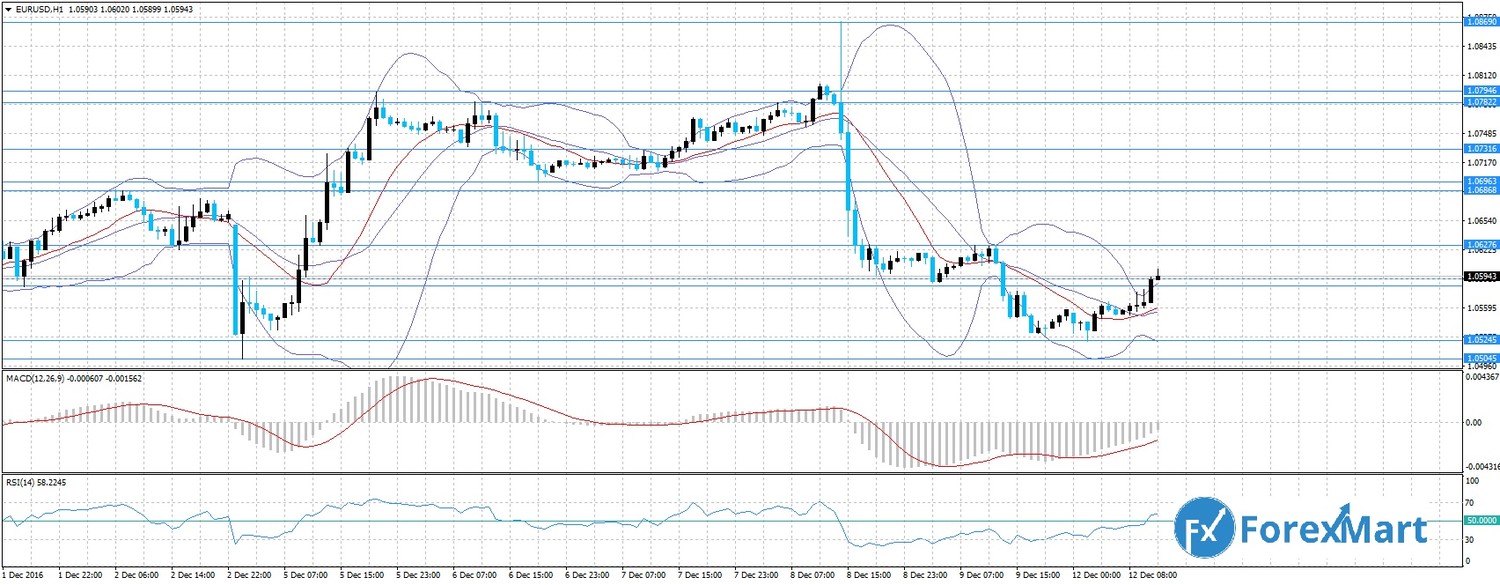The height and width of the screenshot is (585, 1500).
Task: Select the 1.07316 horizontal level tag
Action: [1479, 149]
